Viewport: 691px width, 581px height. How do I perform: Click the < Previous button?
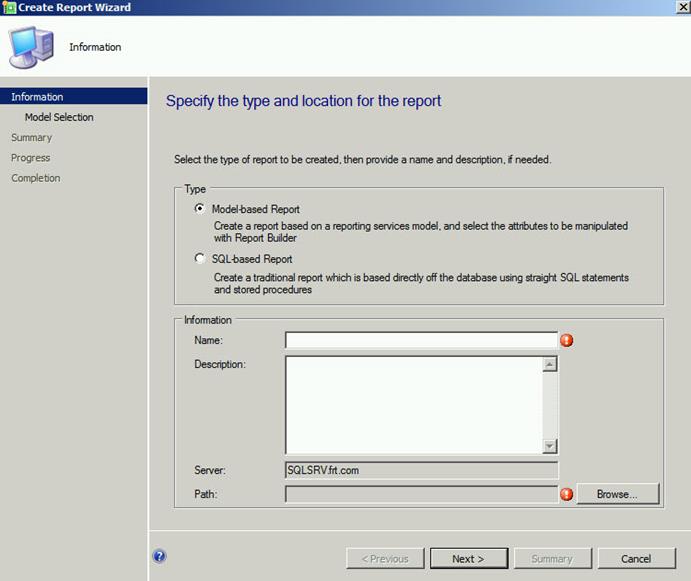[385, 559]
